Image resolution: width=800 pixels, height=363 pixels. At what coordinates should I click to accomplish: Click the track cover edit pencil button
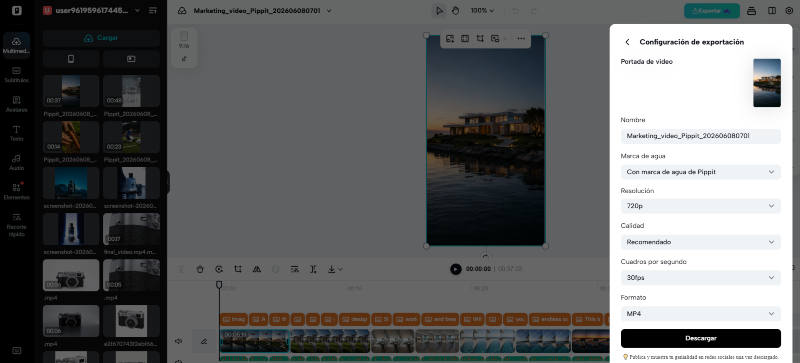point(204,341)
